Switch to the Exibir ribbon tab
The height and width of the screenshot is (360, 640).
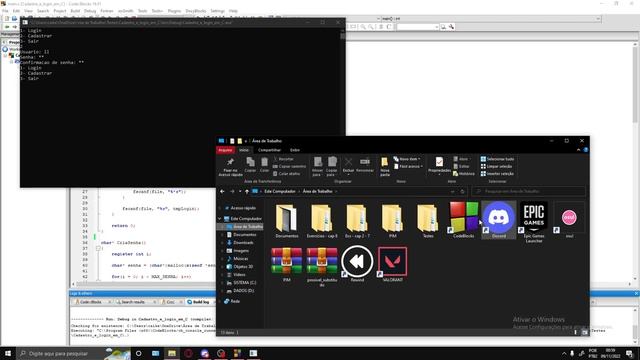click(295, 150)
